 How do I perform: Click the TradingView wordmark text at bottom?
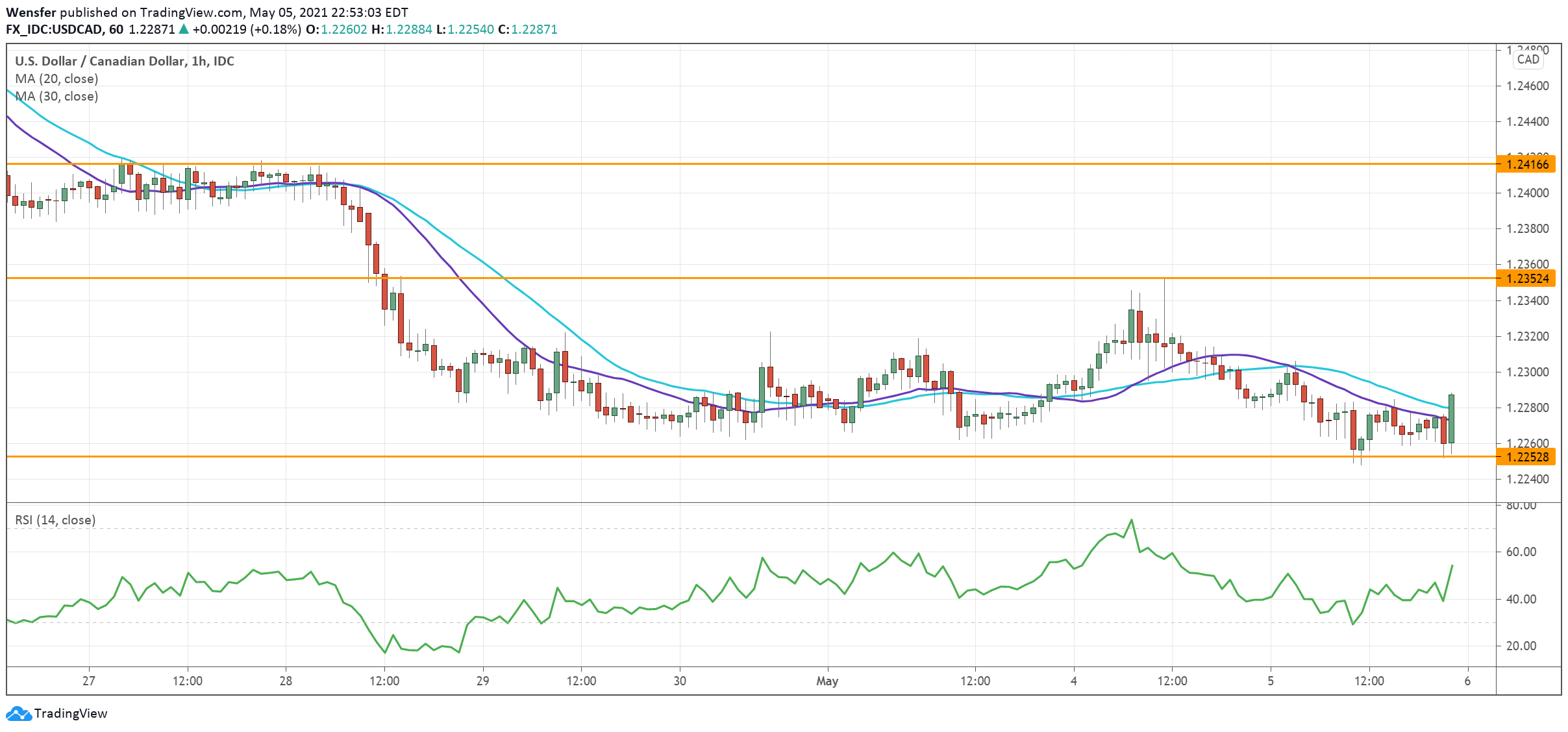[x=70, y=714]
